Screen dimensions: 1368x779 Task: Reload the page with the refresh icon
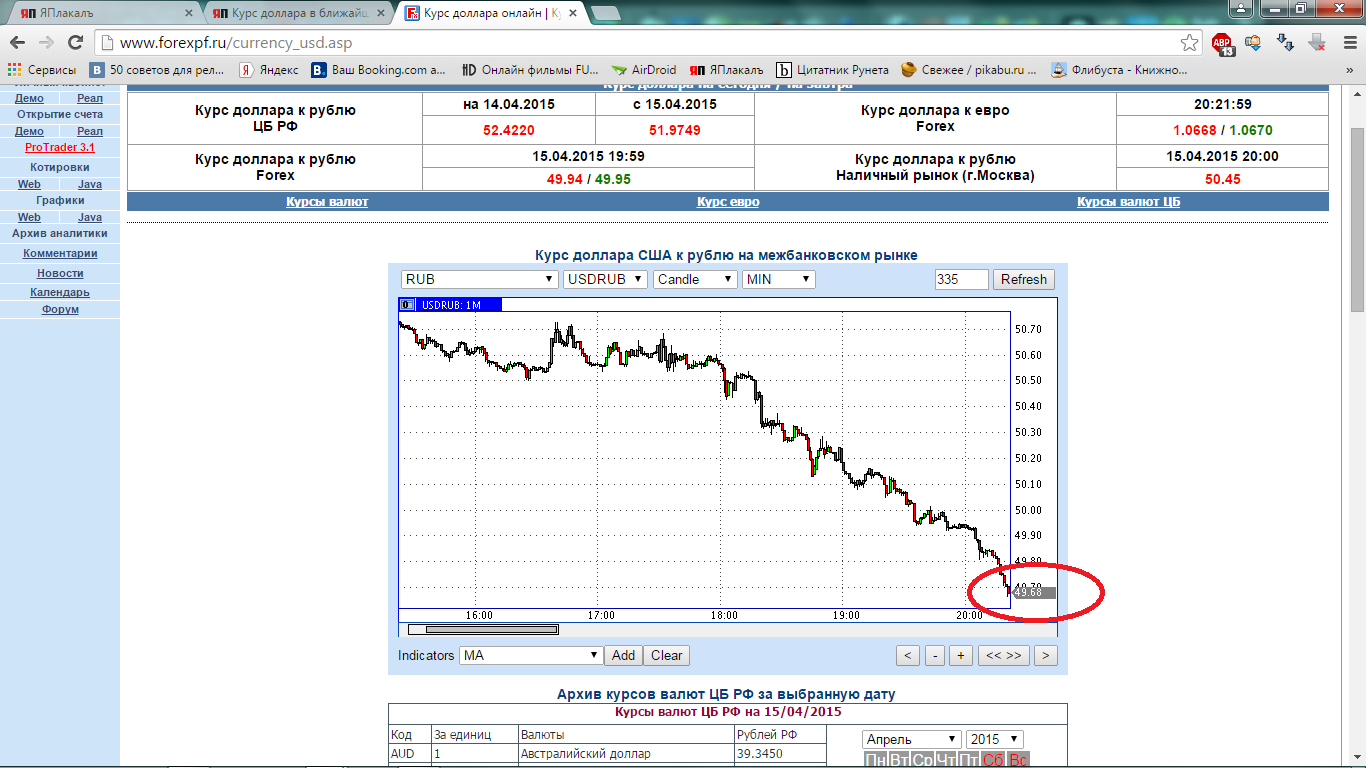(x=75, y=43)
